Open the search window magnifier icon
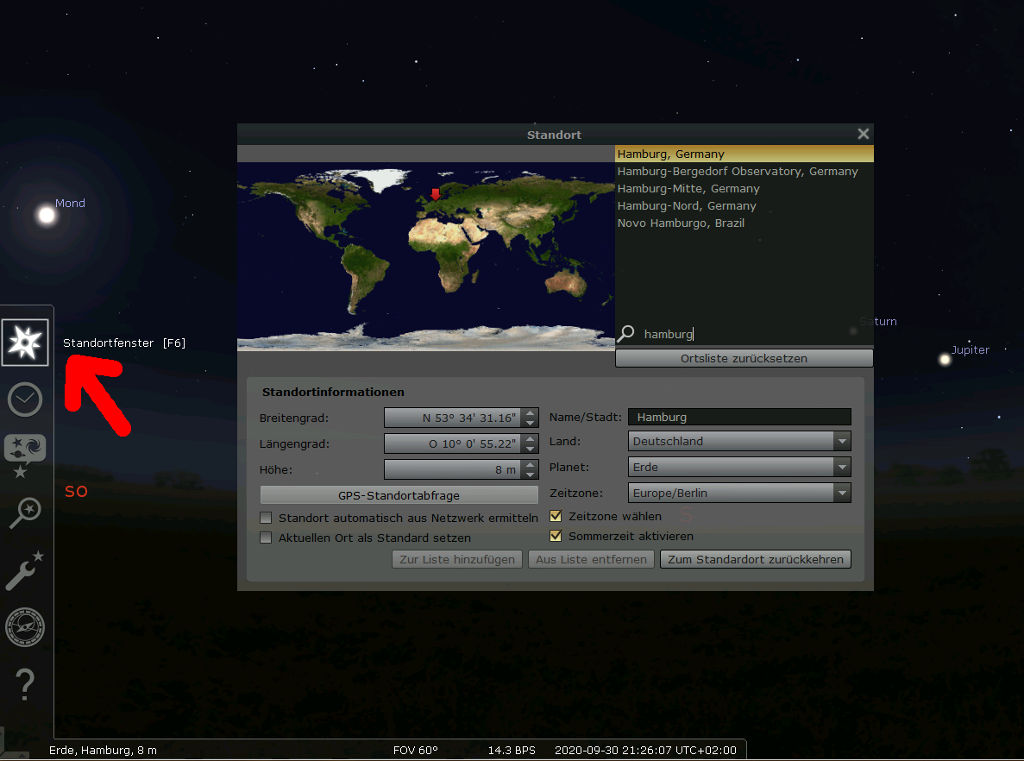 [25, 513]
